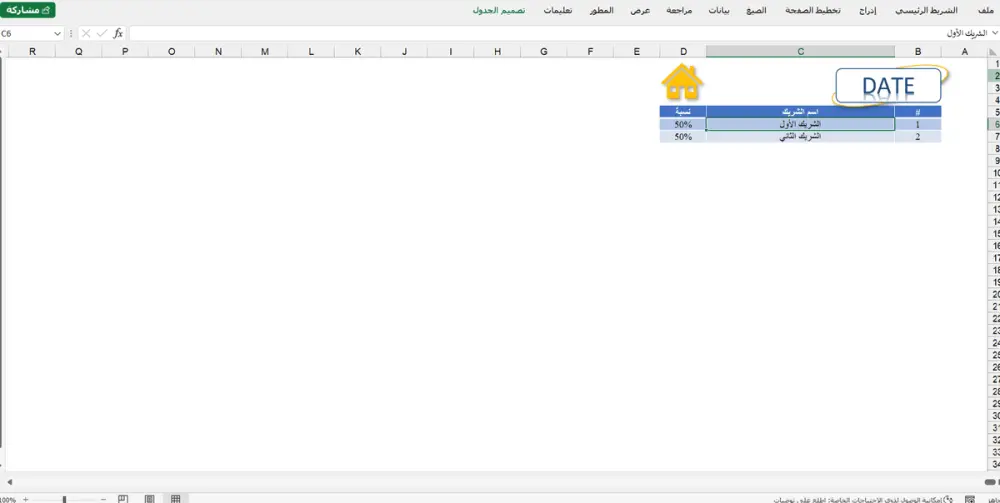
Task: Click the horizontal scrollbar left arrow
Action: tap(9, 483)
